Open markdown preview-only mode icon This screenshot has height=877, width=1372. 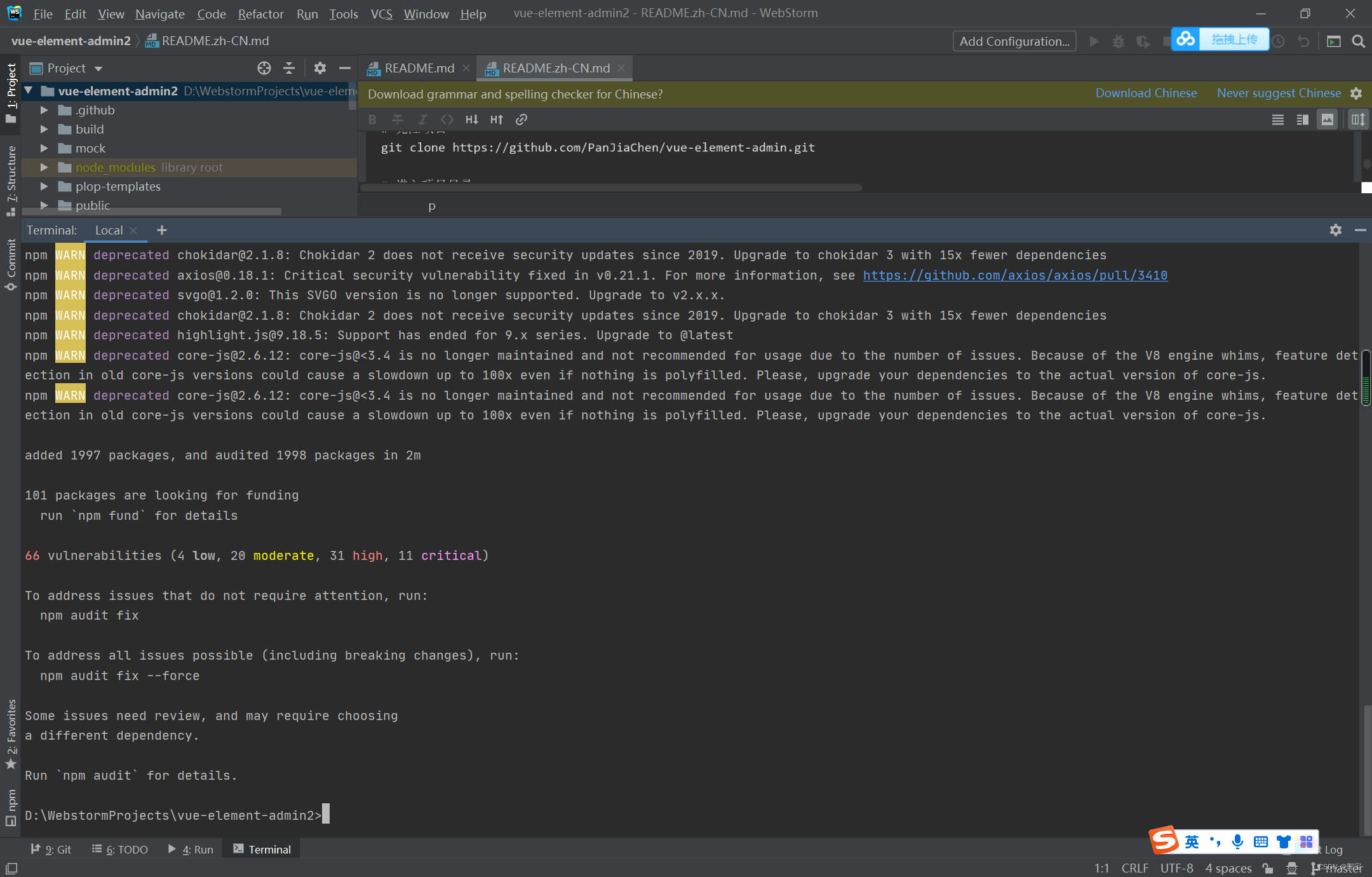click(1328, 119)
